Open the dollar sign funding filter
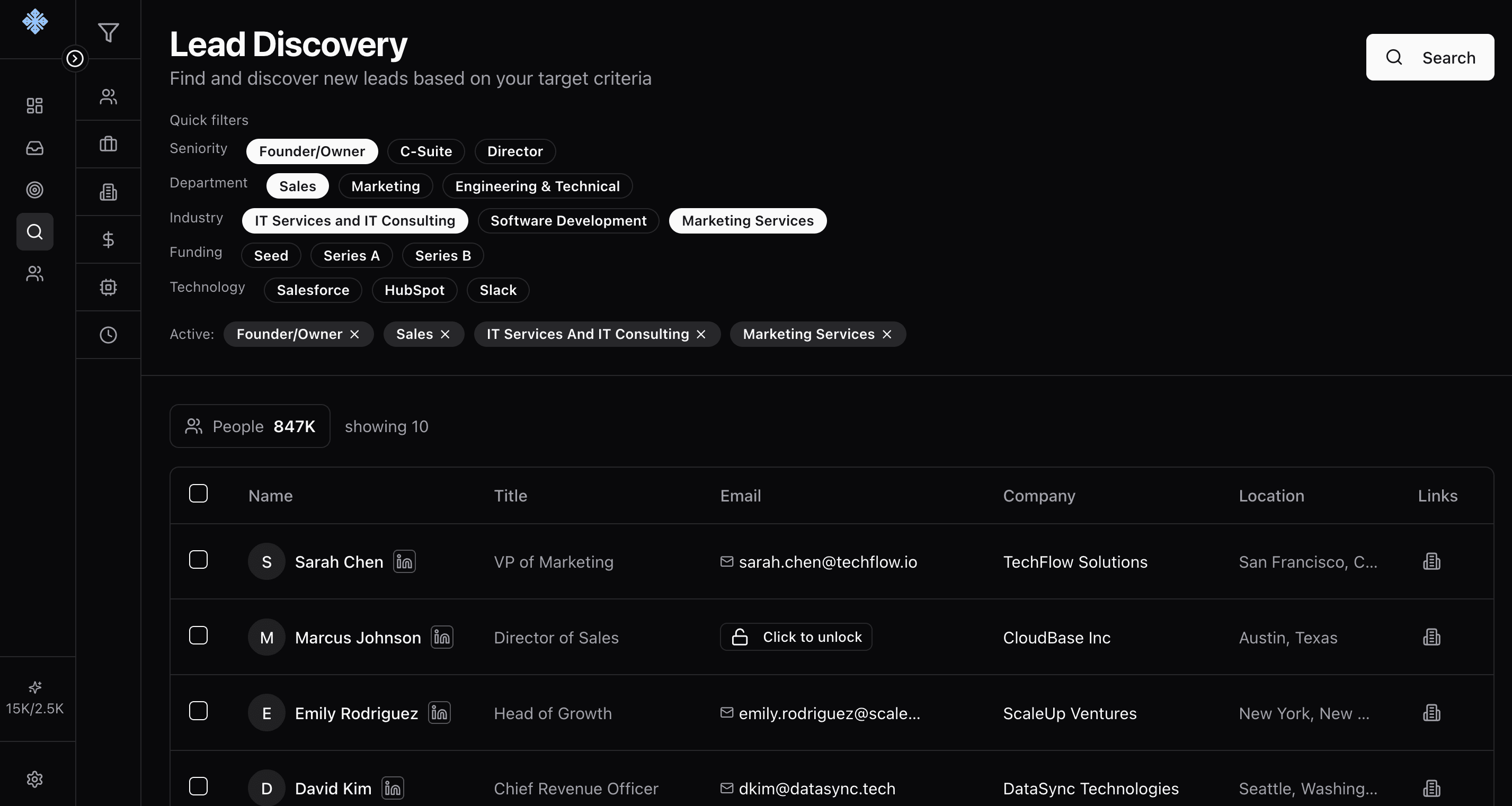The width and height of the screenshot is (1512, 806). 108,239
